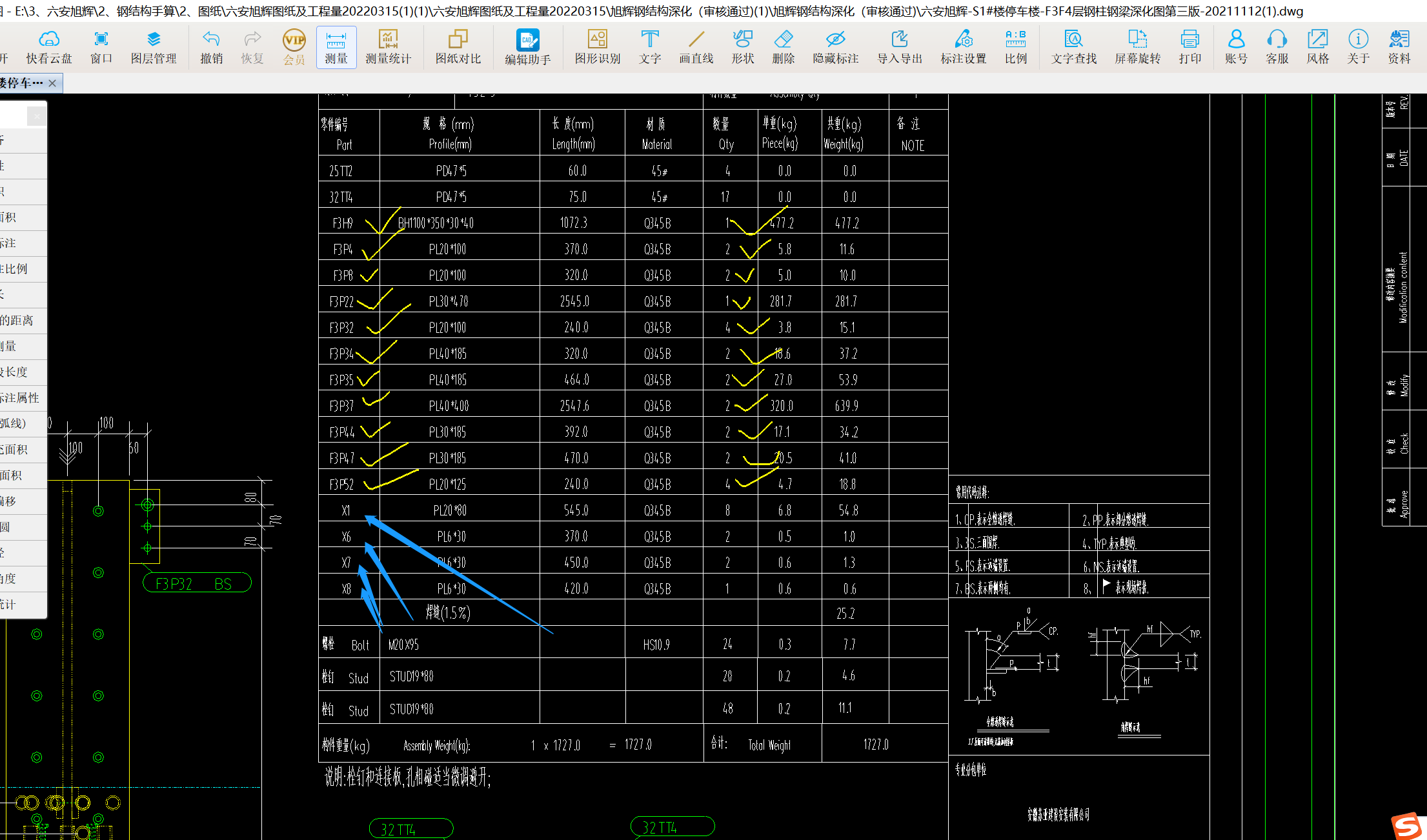
Task: Click part number F3H9 in table
Action: click(x=343, y=223)
